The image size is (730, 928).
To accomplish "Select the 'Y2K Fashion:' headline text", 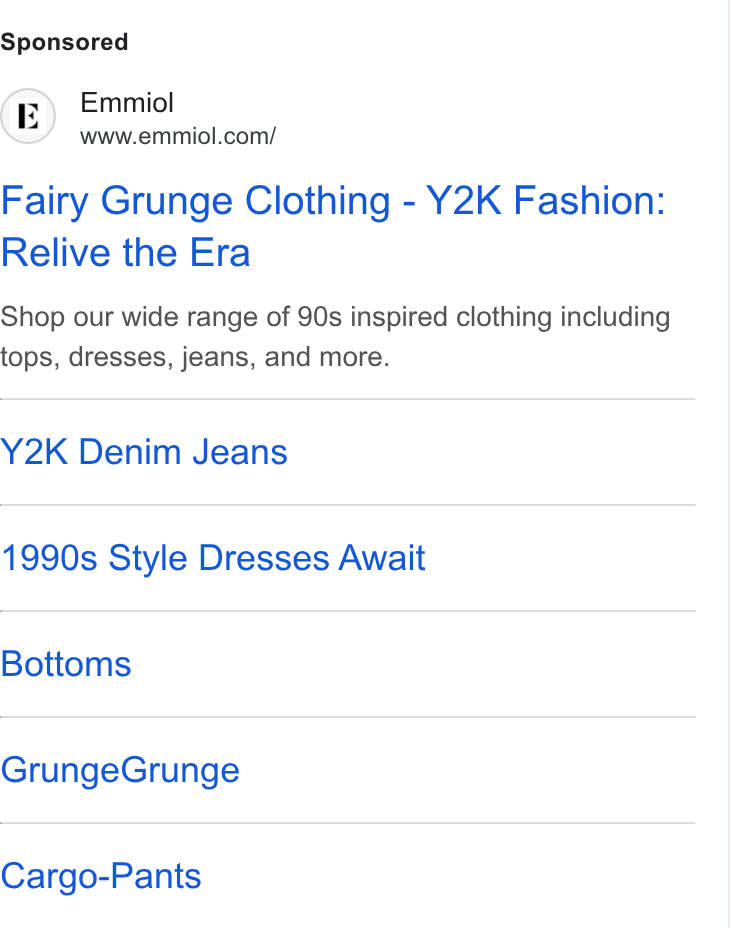I will (x=545, y=201).
